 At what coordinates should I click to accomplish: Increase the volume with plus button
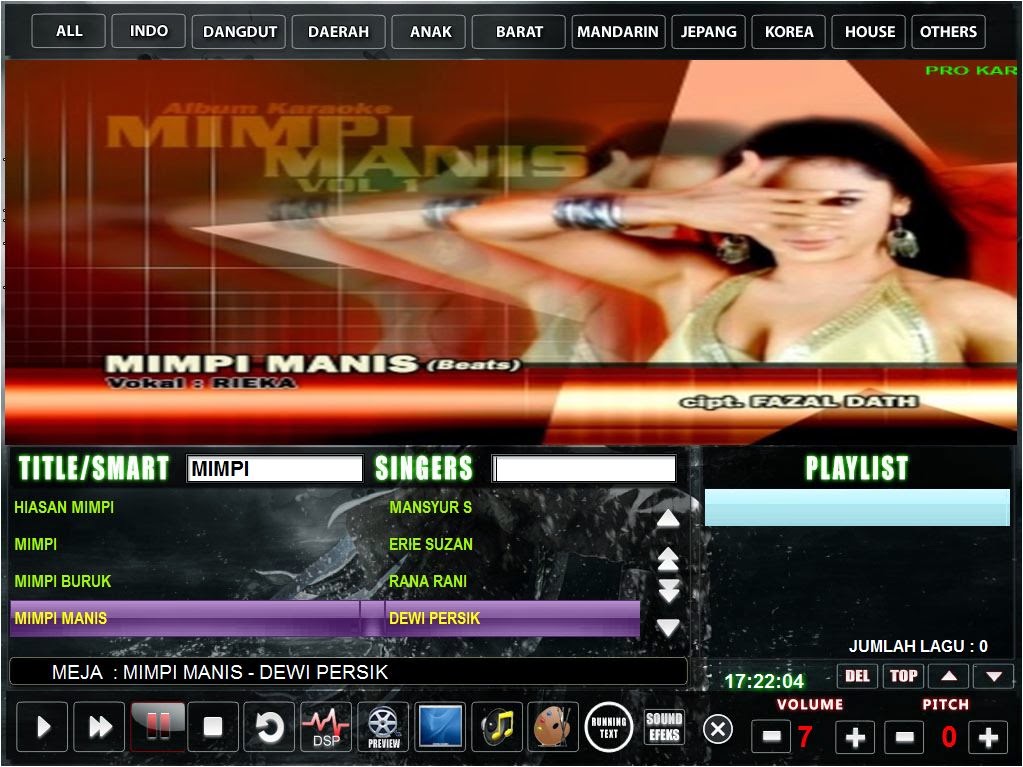tap(855, 737)
